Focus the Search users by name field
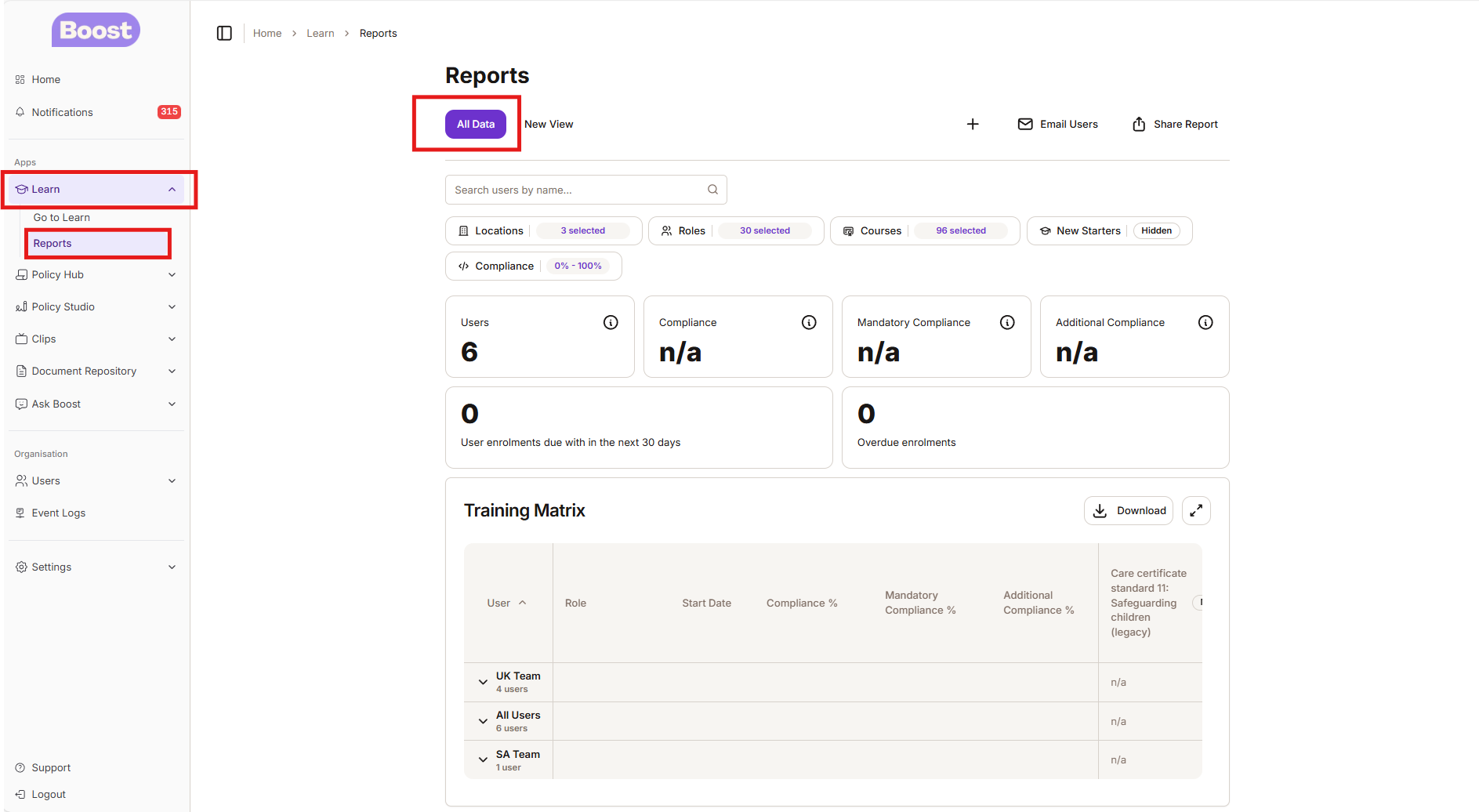 pos(576,190)
